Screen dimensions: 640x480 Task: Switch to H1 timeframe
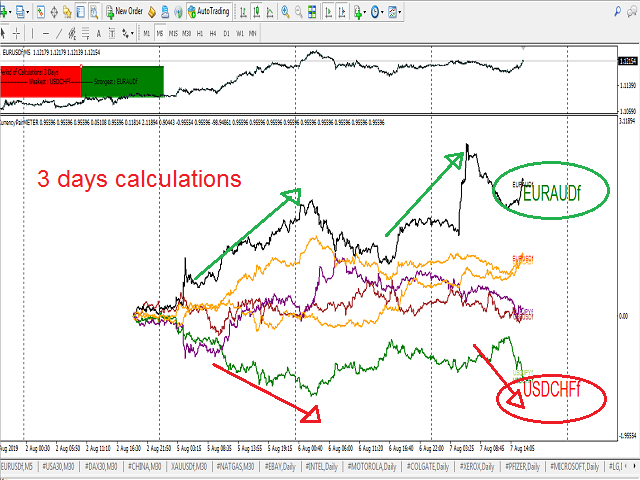200,33
